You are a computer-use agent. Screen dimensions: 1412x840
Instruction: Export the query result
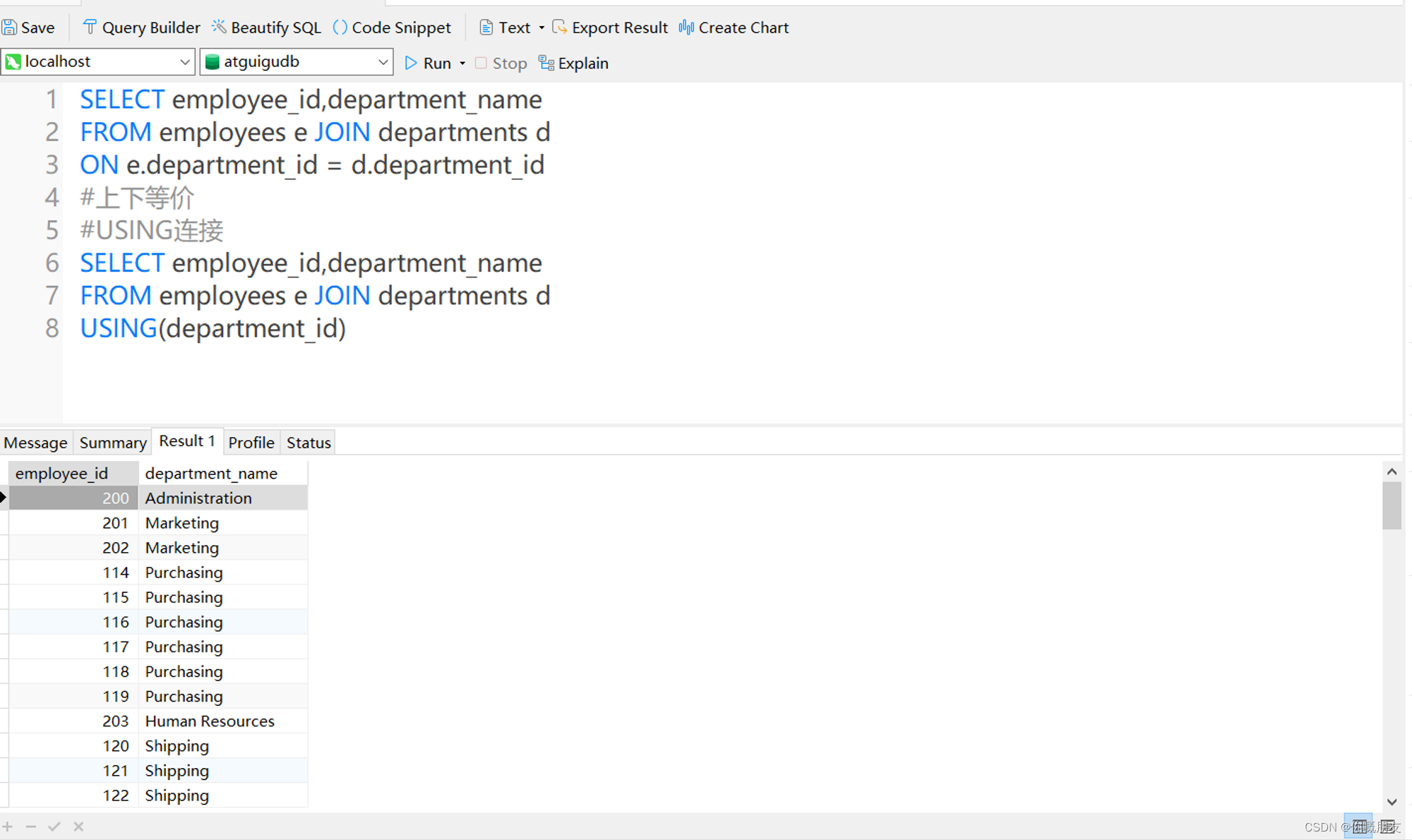click(609, 27)
